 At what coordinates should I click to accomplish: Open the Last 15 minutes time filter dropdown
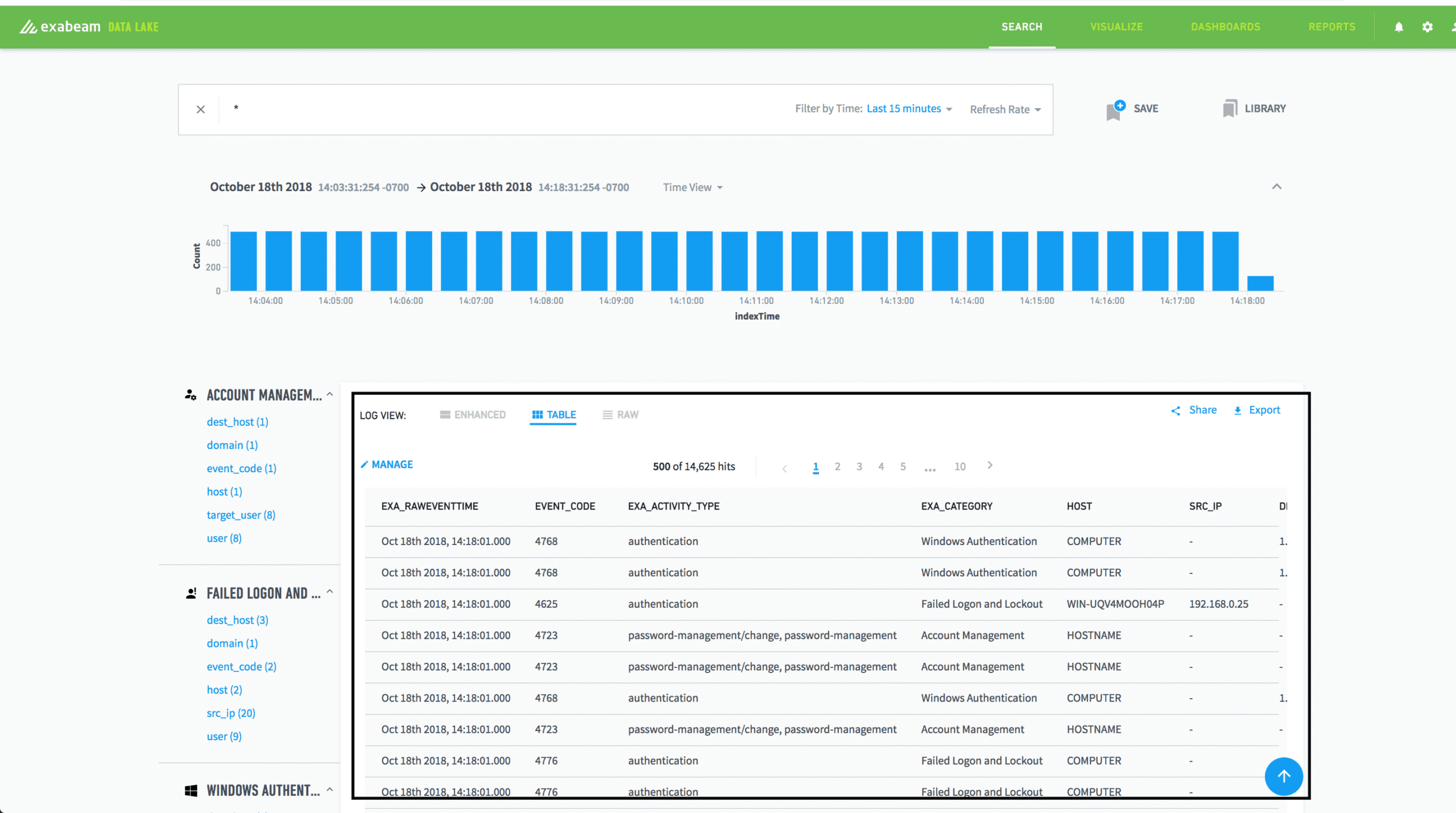[x=909, y=109]
